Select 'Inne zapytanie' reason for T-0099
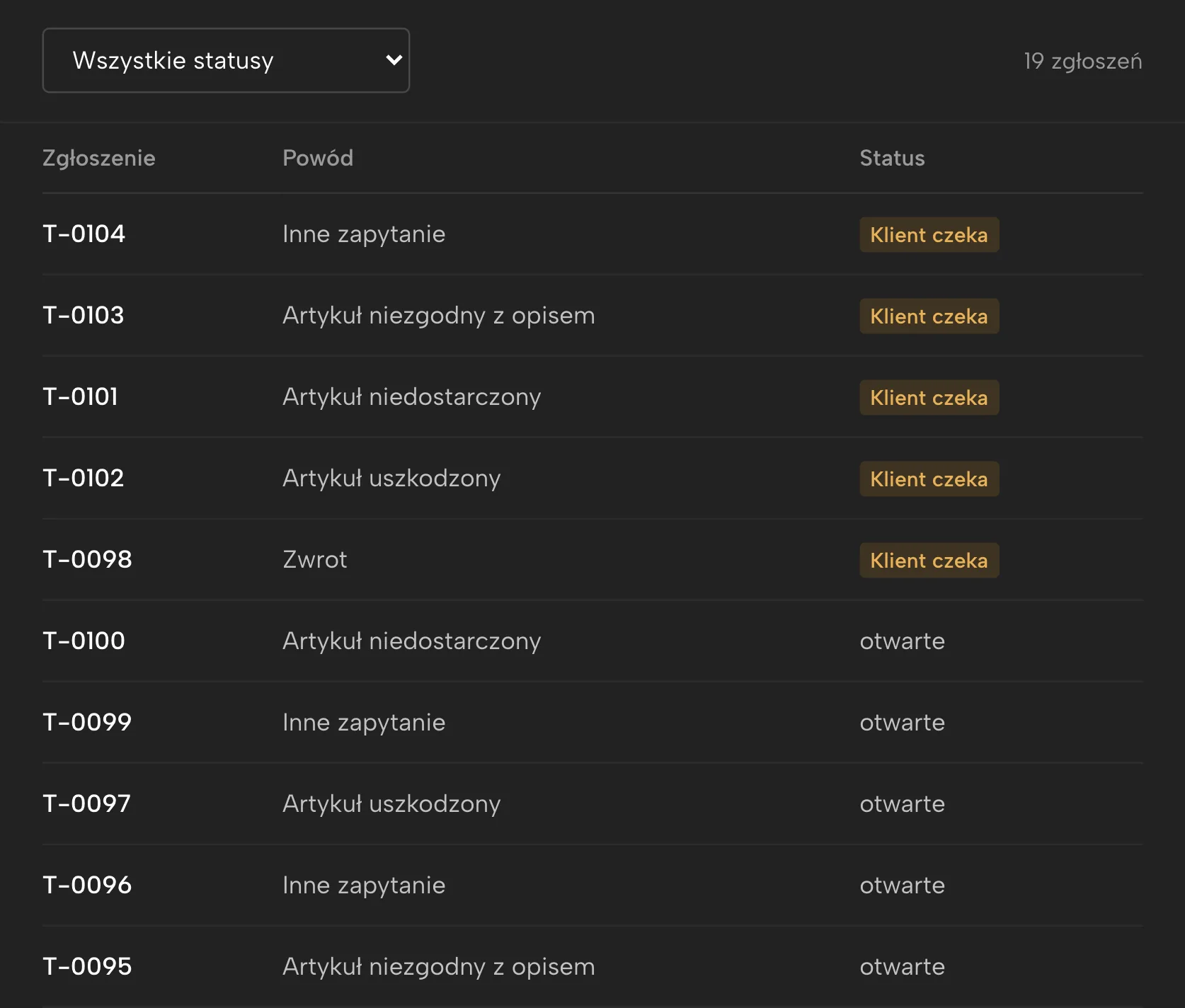Image resolution: width=1185 pixels, height=1008 pixels. (x=364, y=722)
